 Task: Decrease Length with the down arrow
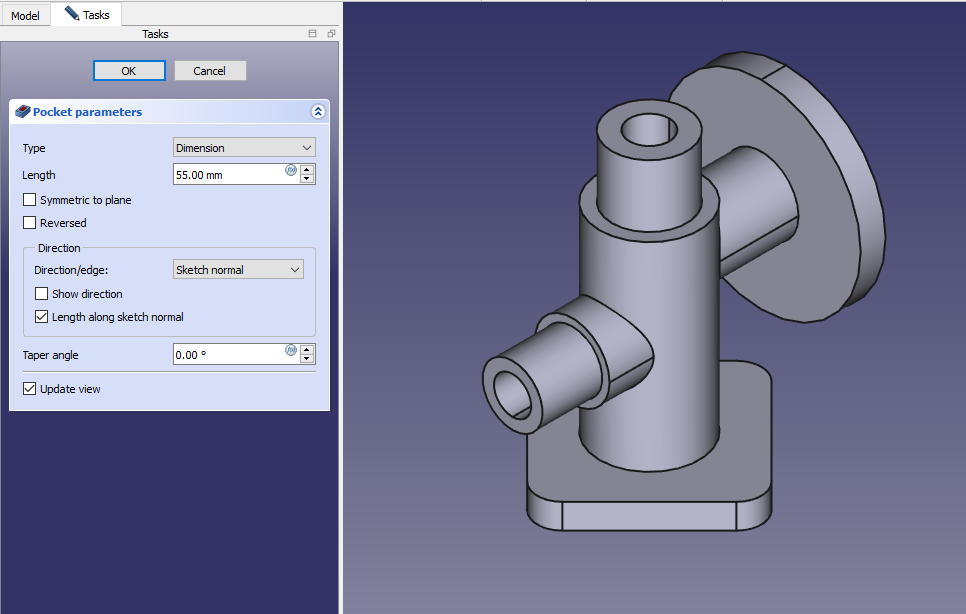click(307, 180)
